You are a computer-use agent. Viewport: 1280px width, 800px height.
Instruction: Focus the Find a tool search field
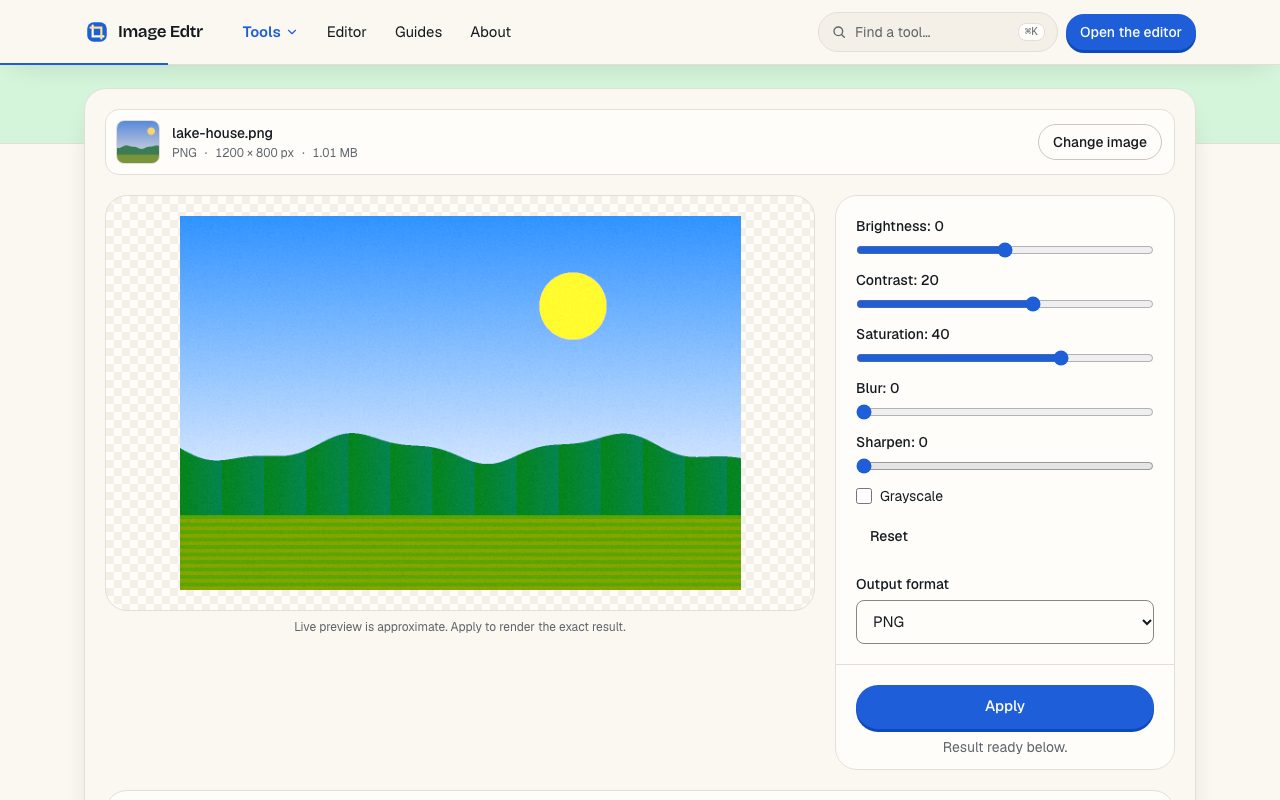tap(938, 32)
